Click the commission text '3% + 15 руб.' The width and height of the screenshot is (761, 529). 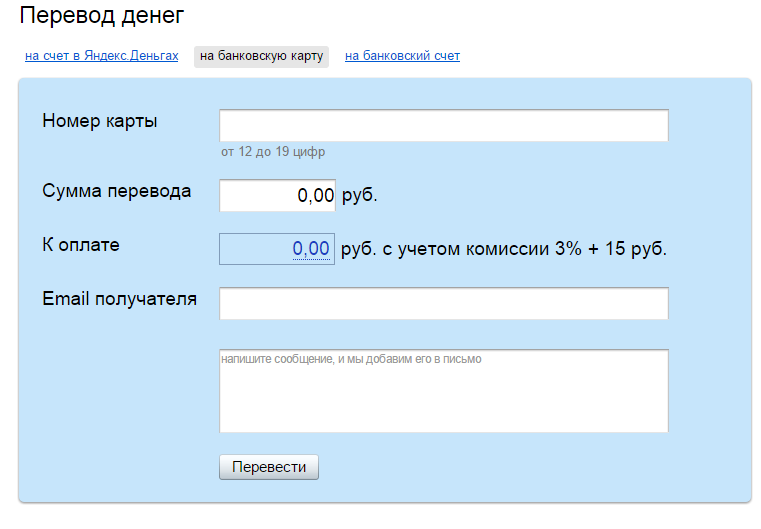pos(610,249)
